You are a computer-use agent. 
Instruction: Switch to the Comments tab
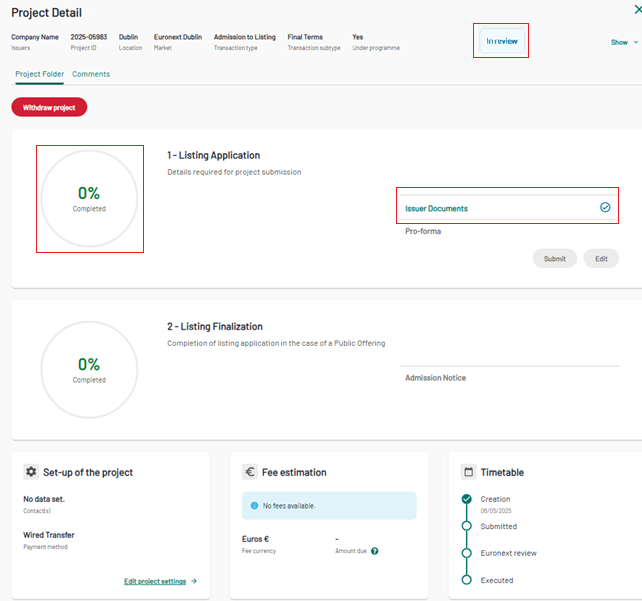pyautogui.click(x=91, y=74)
